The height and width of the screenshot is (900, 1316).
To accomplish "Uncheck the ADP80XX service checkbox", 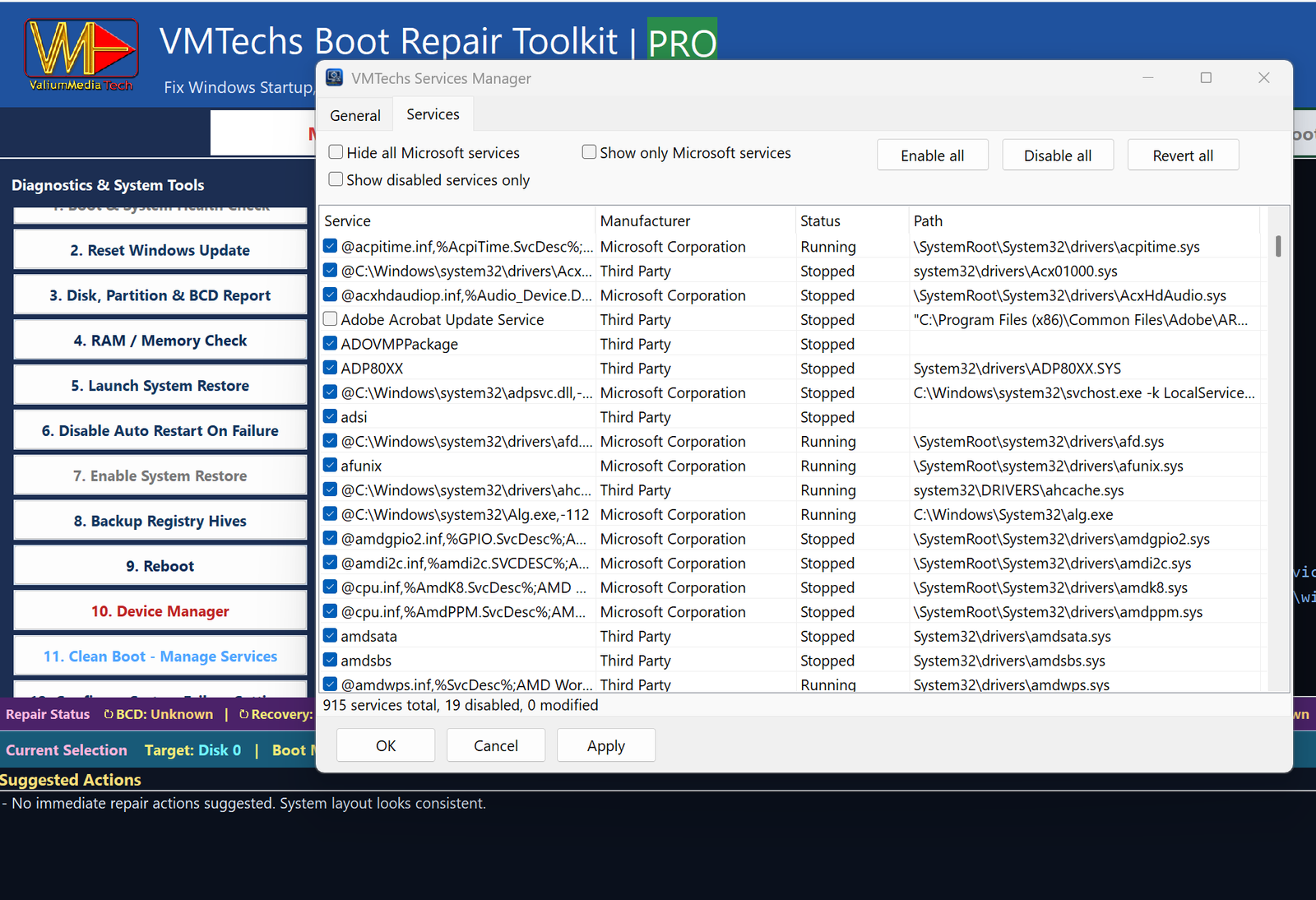I will tap(331, 368).
